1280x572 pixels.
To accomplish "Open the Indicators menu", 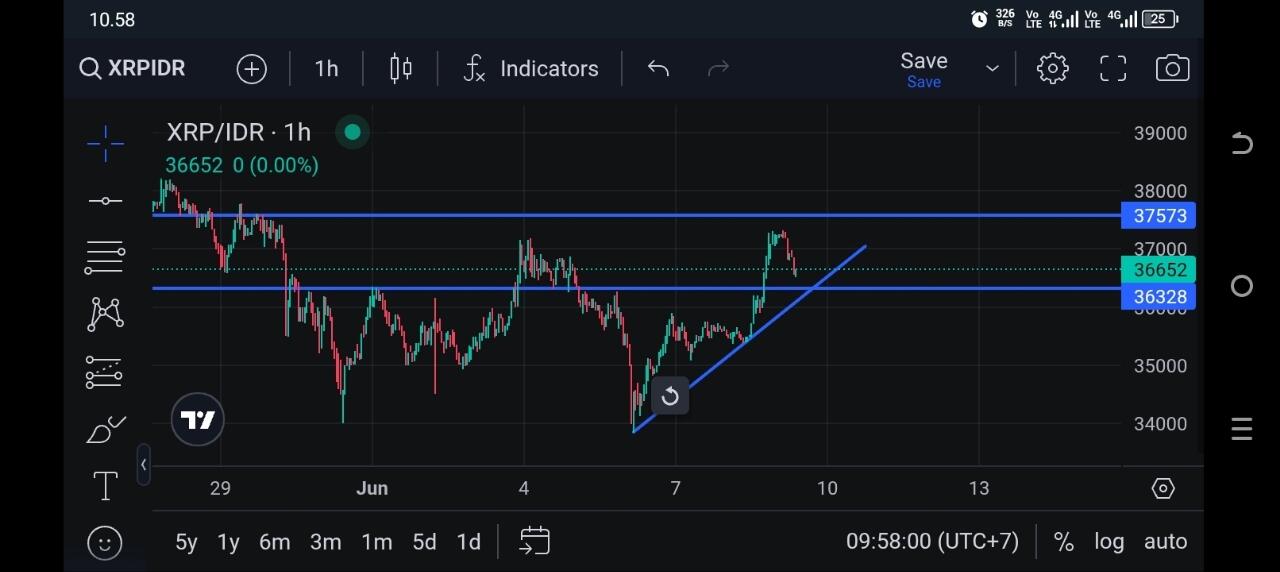I will 531,68.
